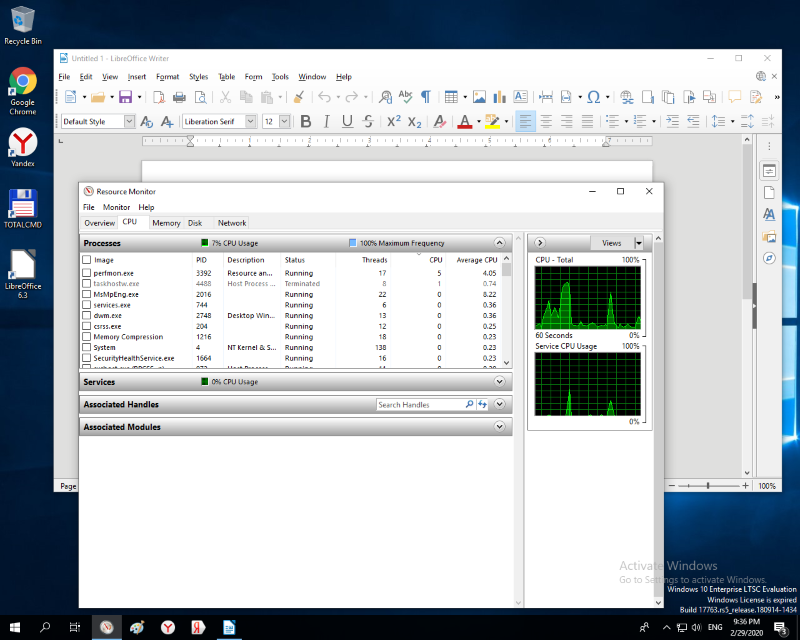
Task: Expand the Services section
Action: pos(499,382)
